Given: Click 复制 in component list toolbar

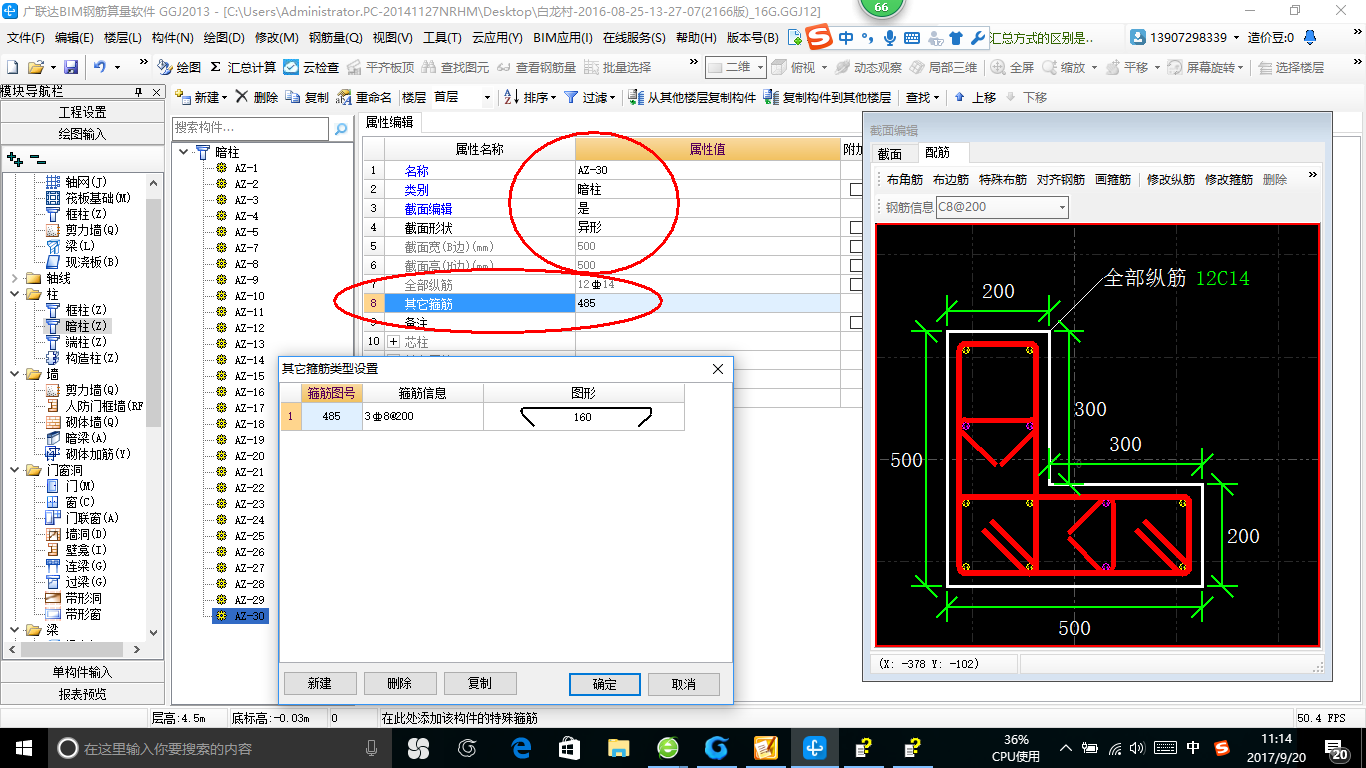Looking at the screenshot, I should coord(307,97).
